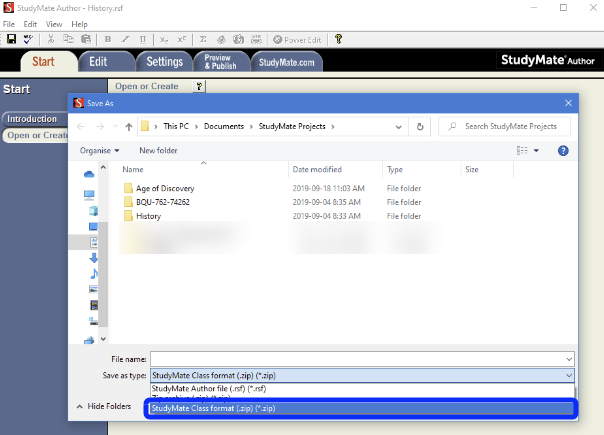
Task: Toggle Underline formatting in the toolbar
Action: (143, 39)
